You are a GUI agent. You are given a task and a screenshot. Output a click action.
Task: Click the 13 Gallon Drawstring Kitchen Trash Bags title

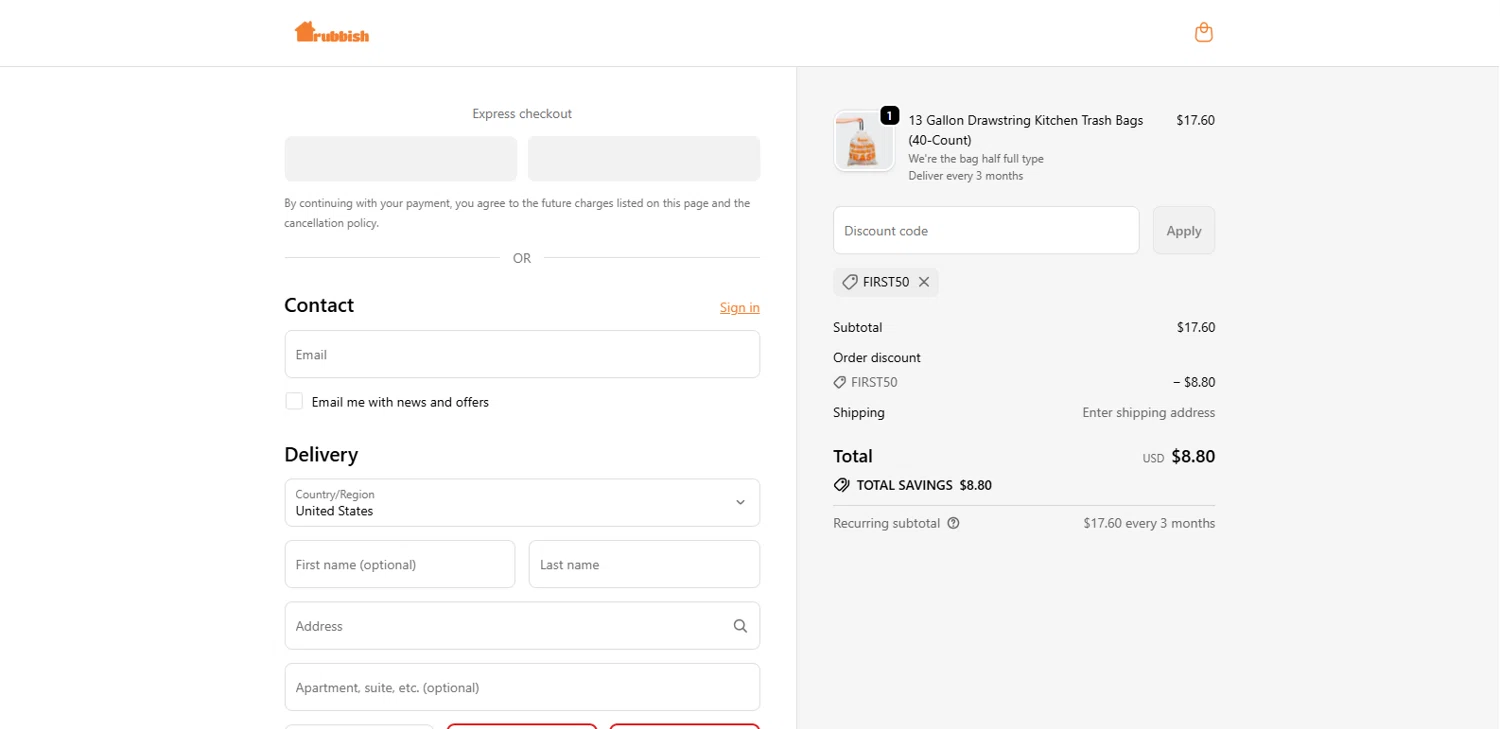[1026, 130]
